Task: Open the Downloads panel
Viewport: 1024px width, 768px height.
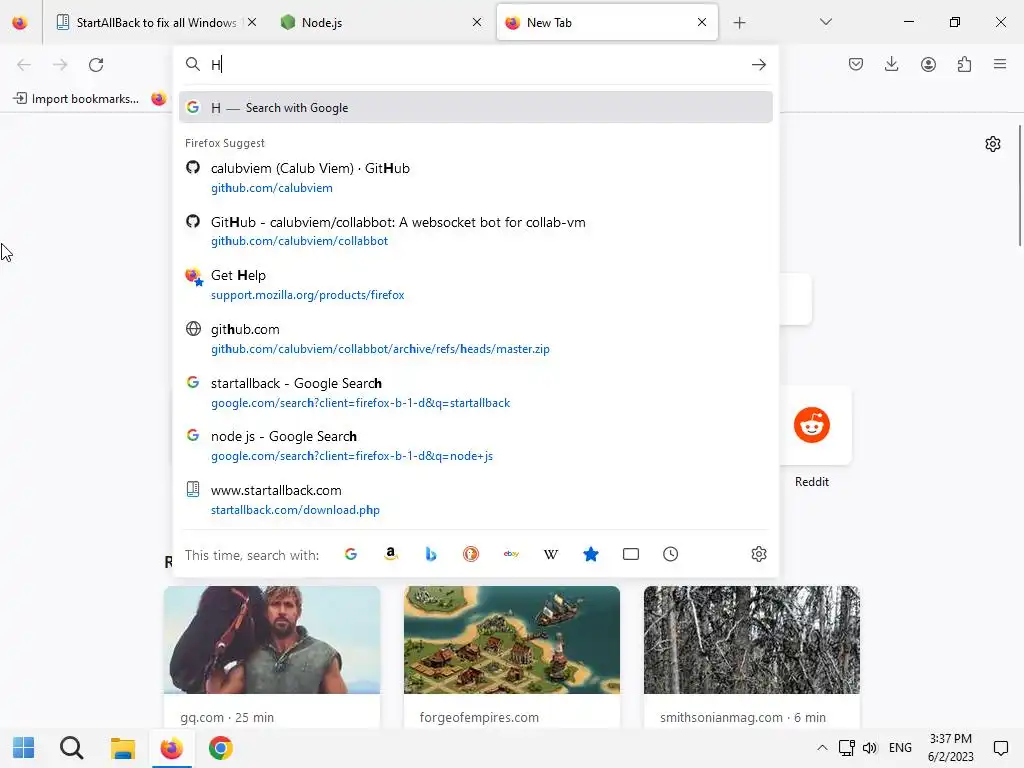Action: tap(891, 64)
